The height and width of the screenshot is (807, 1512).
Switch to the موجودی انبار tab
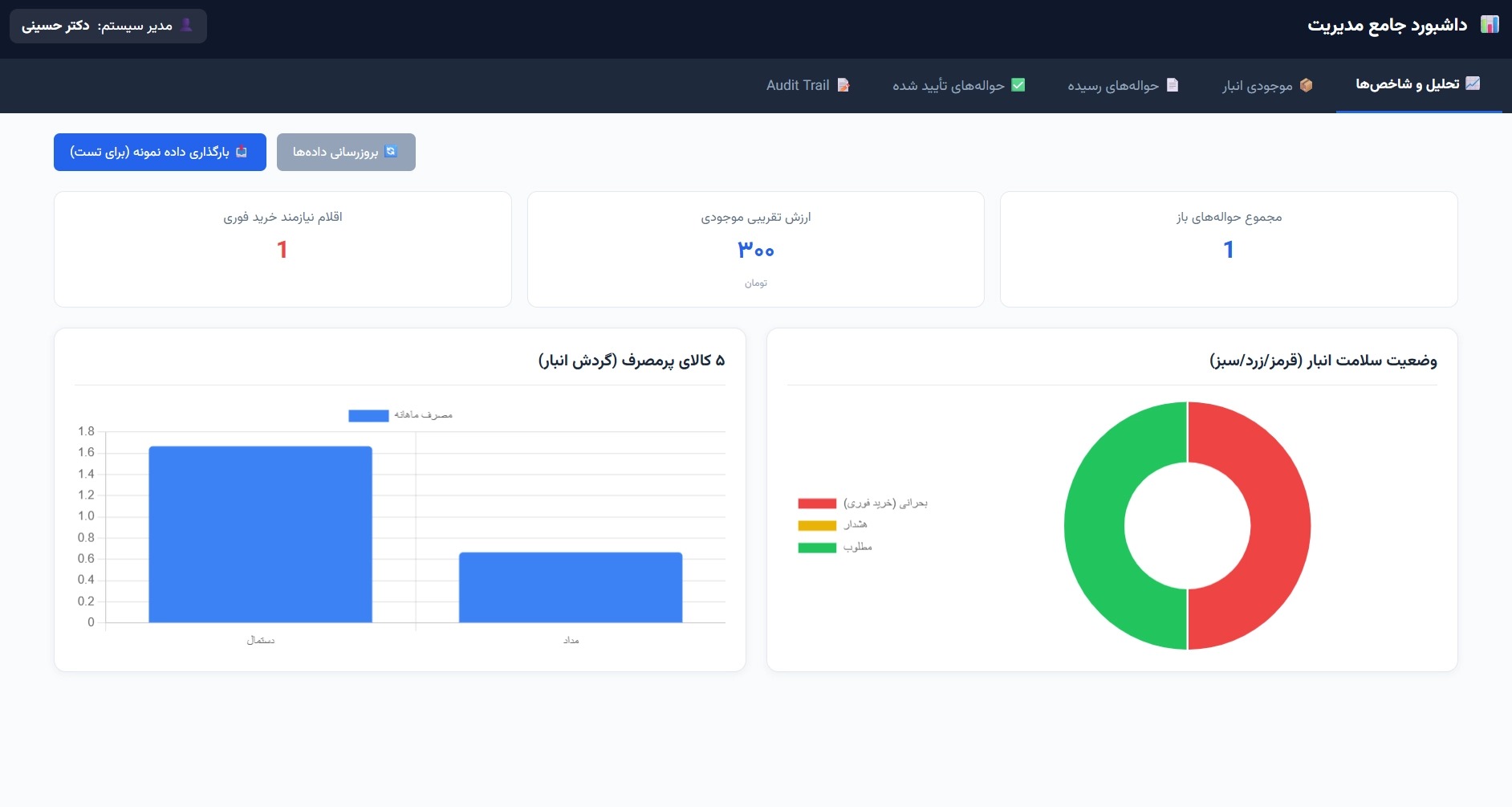click(1268, 85)
